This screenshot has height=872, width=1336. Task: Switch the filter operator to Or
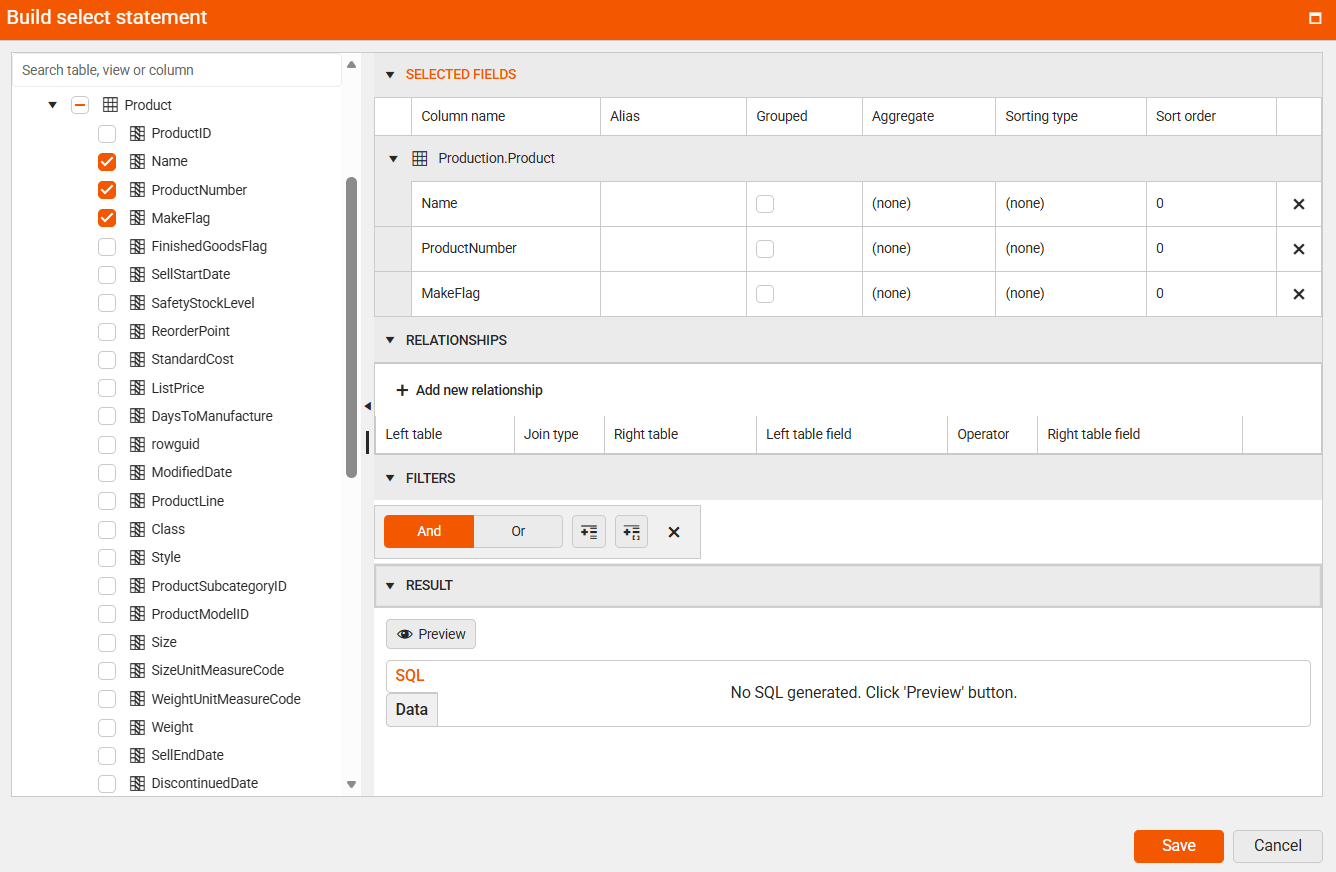click(x=518, y=531)
